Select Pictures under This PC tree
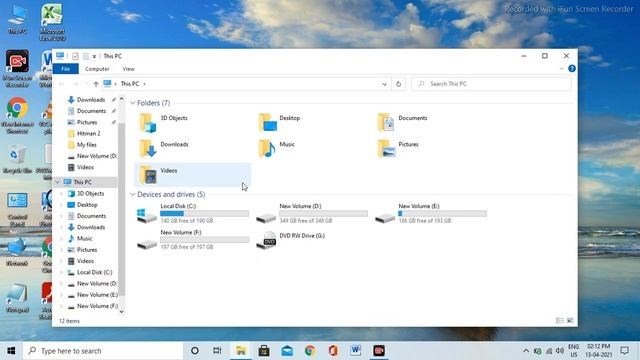Viewport: 640px width, 360px height. pyautogui.click(x=87, y=250)
